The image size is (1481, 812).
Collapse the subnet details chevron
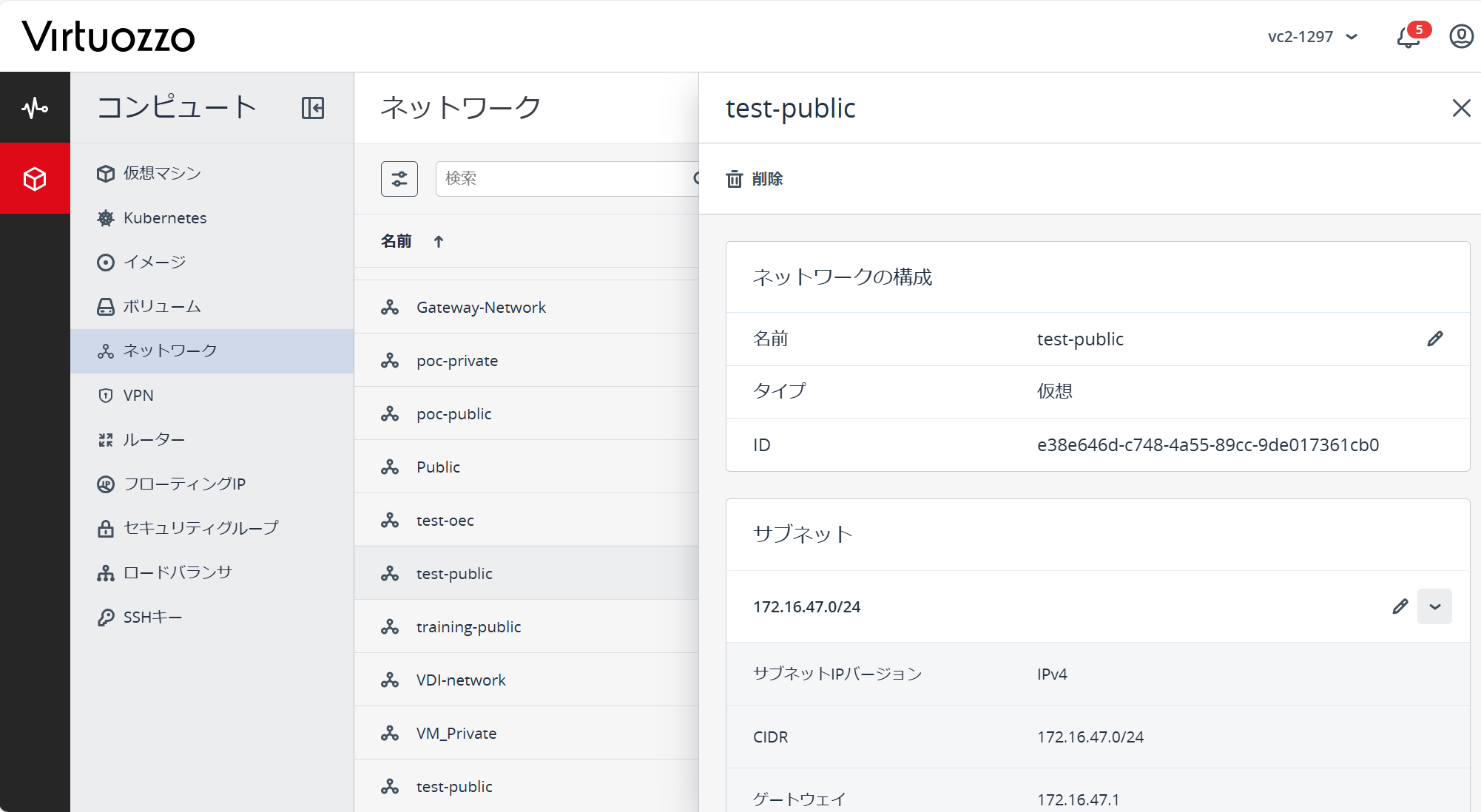coord(1434,606)
